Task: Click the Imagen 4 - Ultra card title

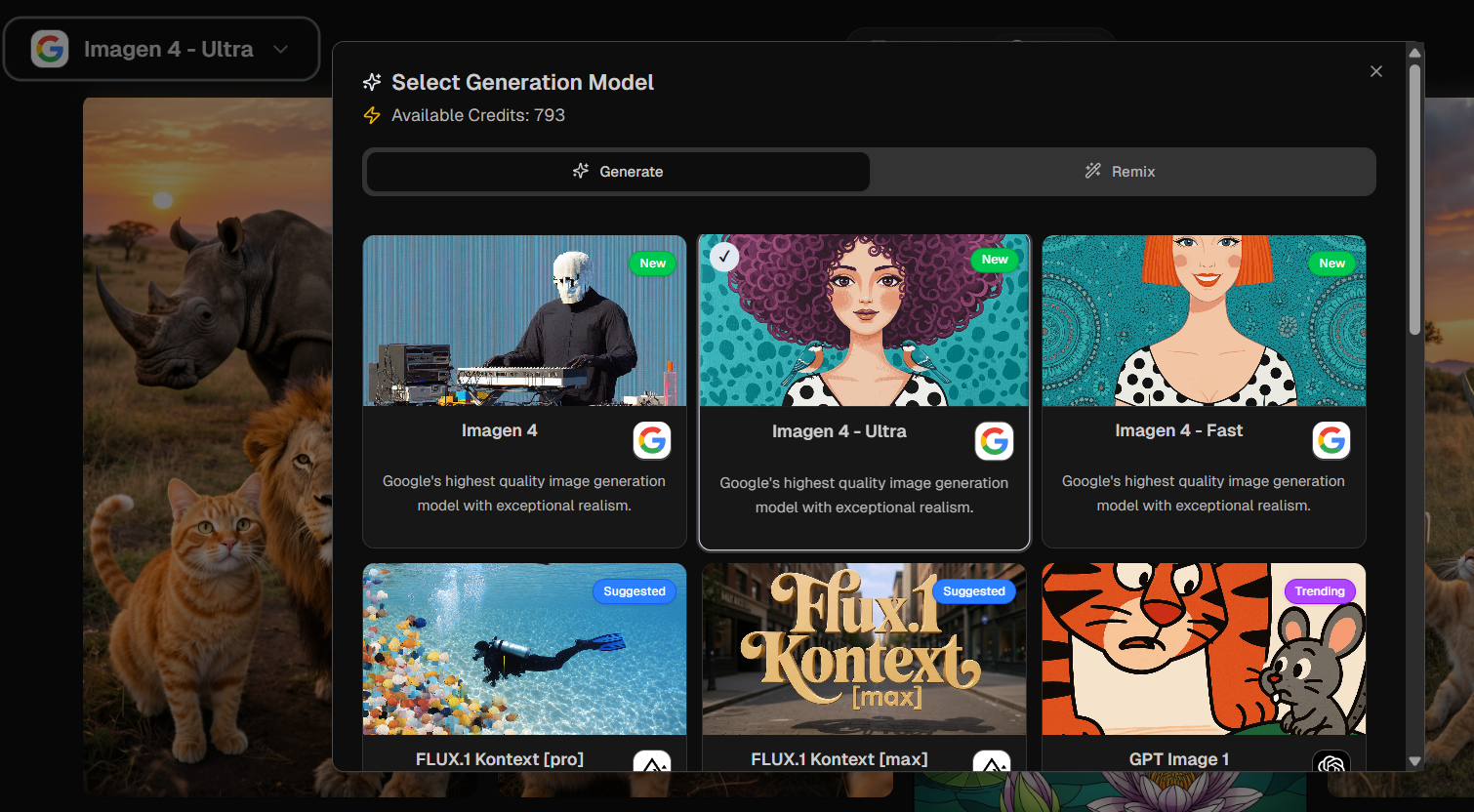Action: point(839,431)
